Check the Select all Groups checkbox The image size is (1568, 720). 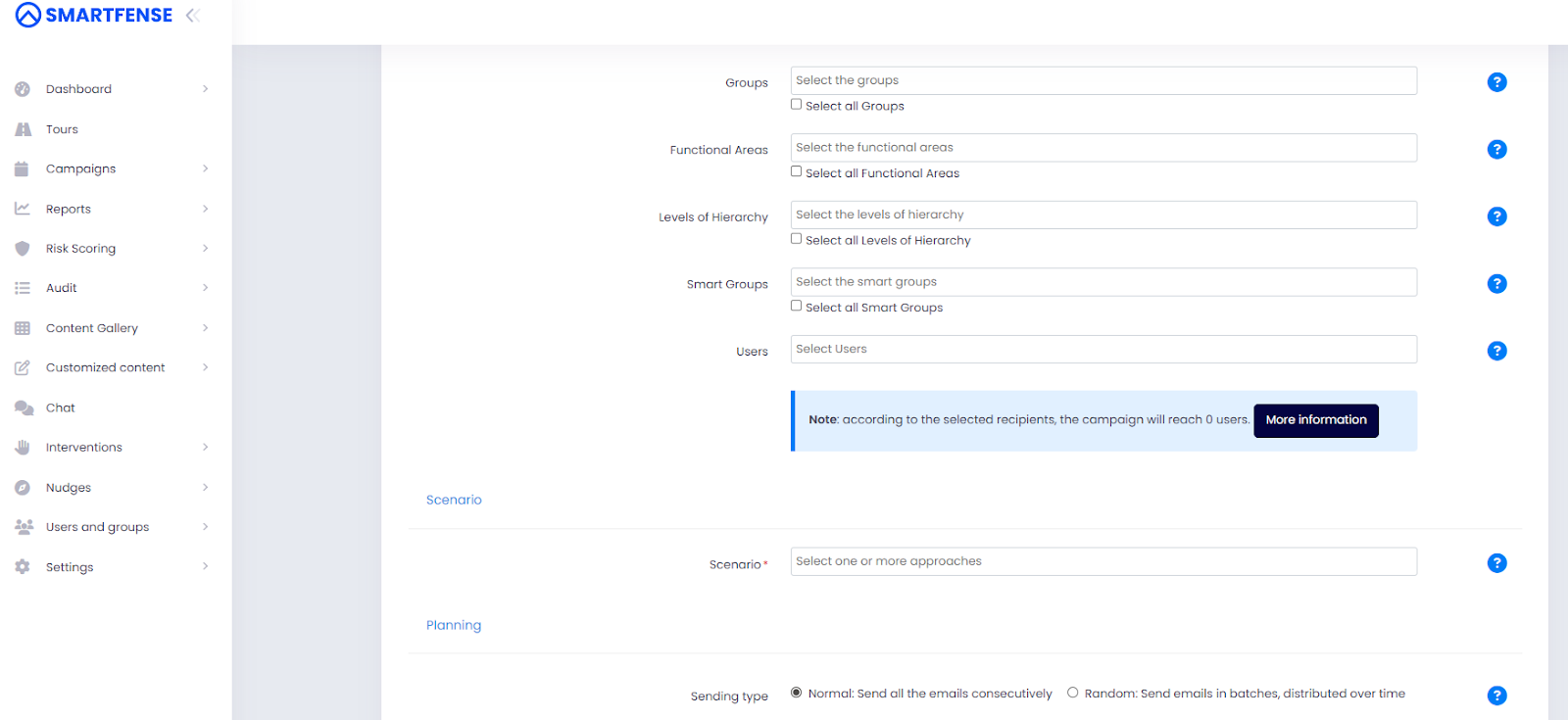796,104
